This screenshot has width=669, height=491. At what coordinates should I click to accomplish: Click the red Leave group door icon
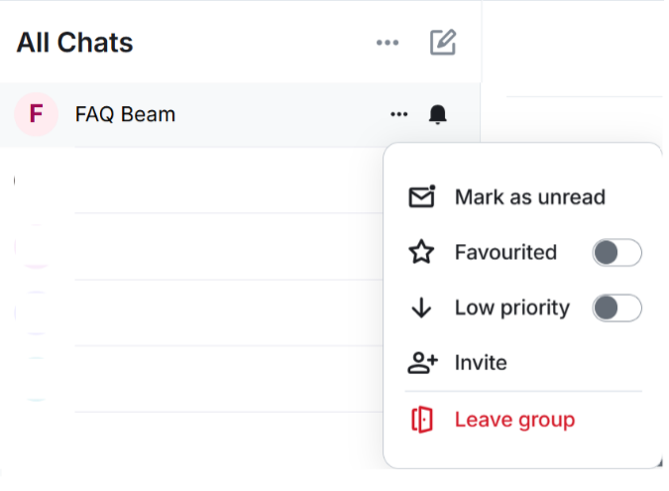point(422,419)
